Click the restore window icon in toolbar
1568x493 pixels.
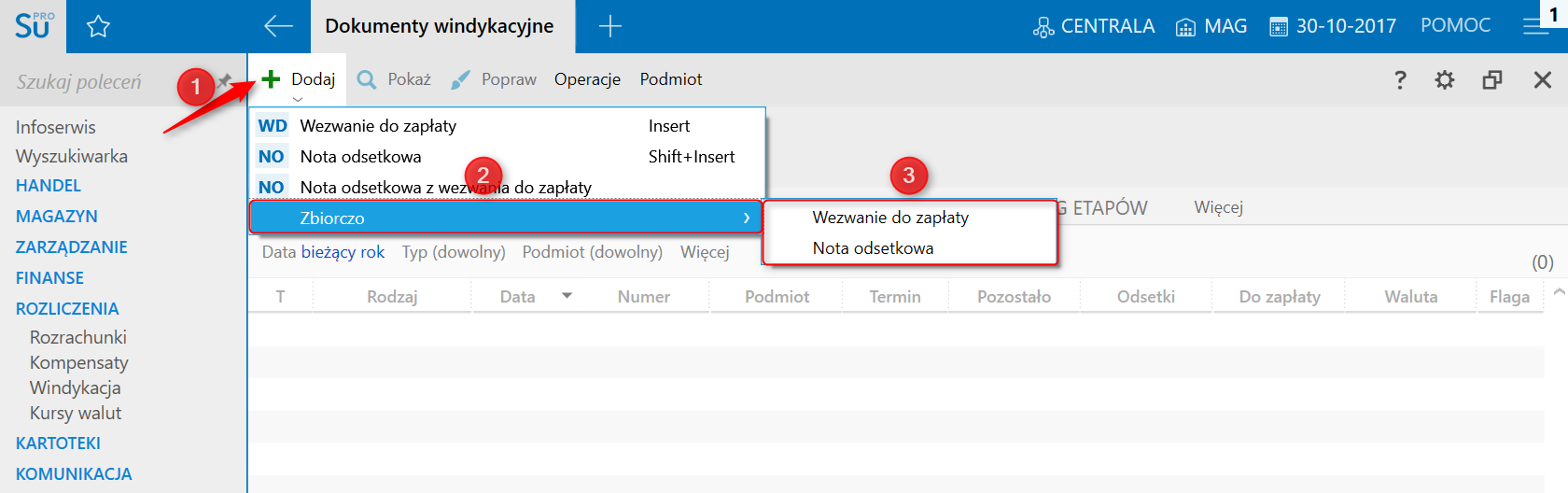pos(1492,79)
